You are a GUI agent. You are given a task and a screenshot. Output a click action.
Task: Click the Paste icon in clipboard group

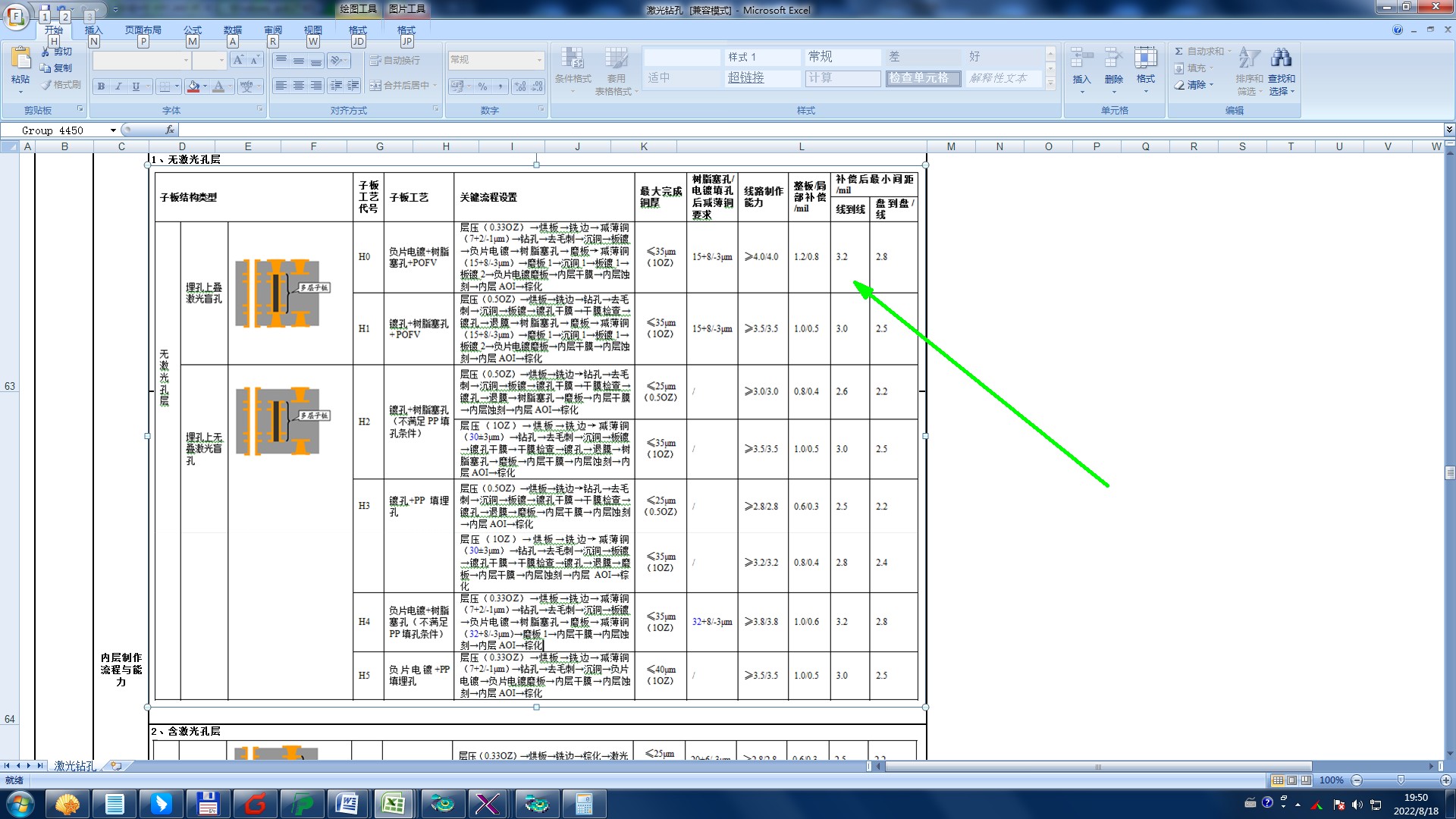click(x=20, y=58)
